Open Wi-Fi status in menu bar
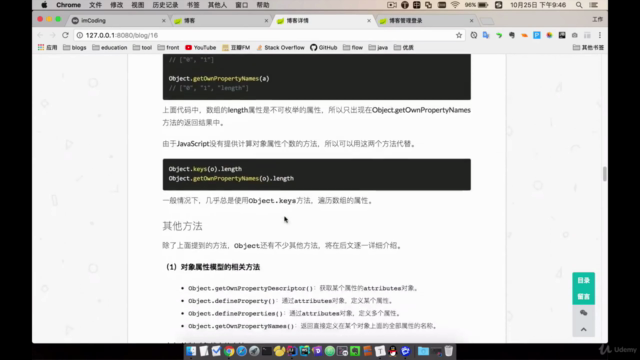The width and height of the screenshot is (640, 360). click(x=455, y=5)
